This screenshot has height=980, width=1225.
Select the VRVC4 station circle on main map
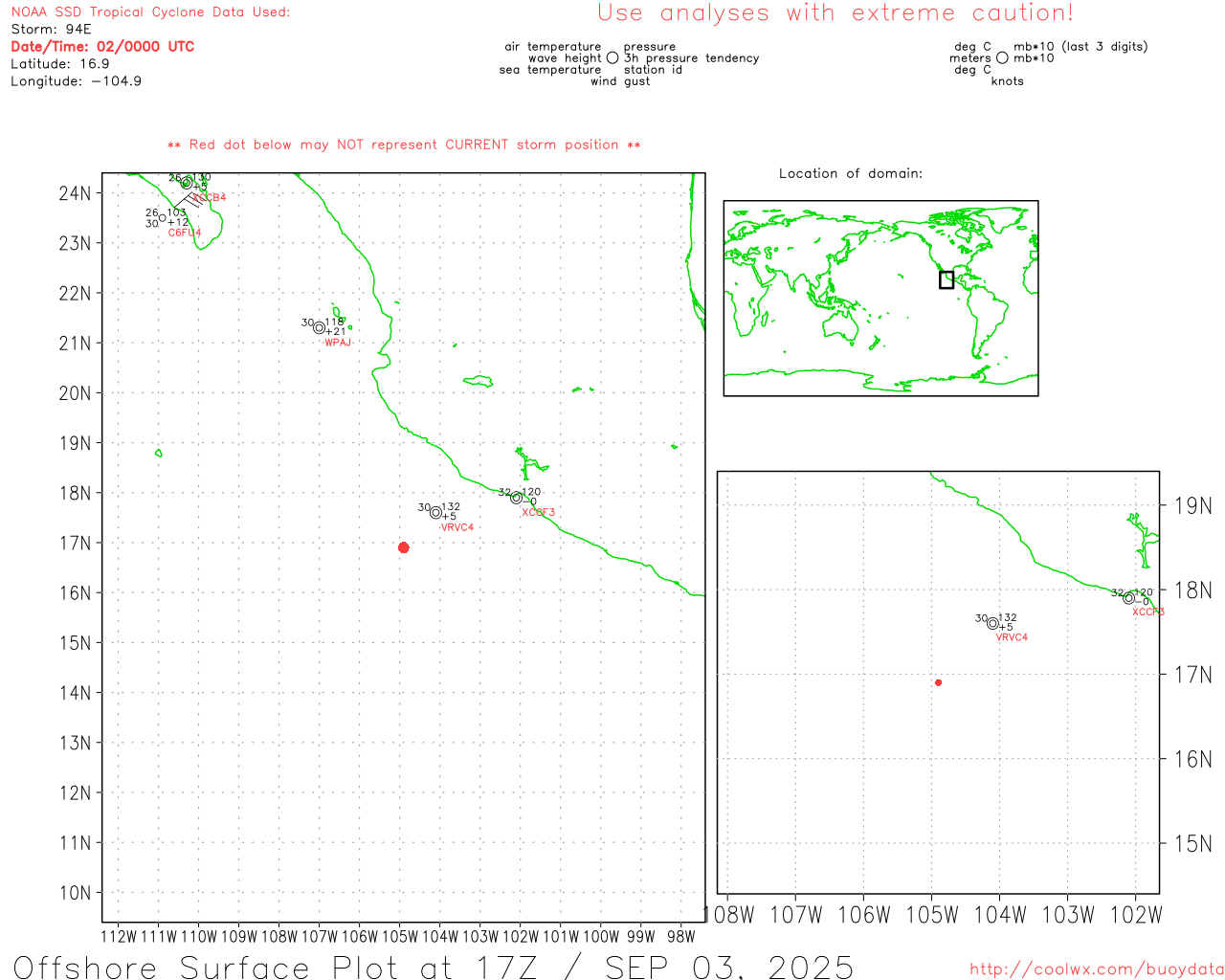435,512
